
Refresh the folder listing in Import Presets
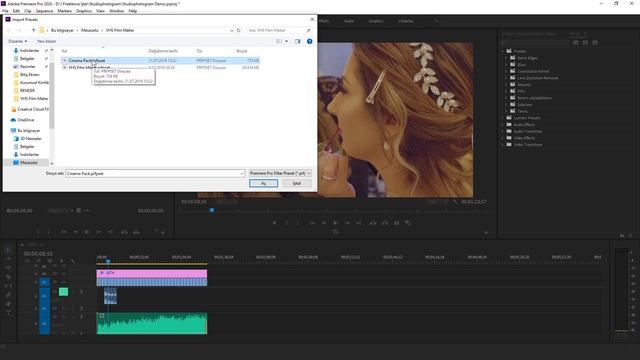(x=239, y=30)
